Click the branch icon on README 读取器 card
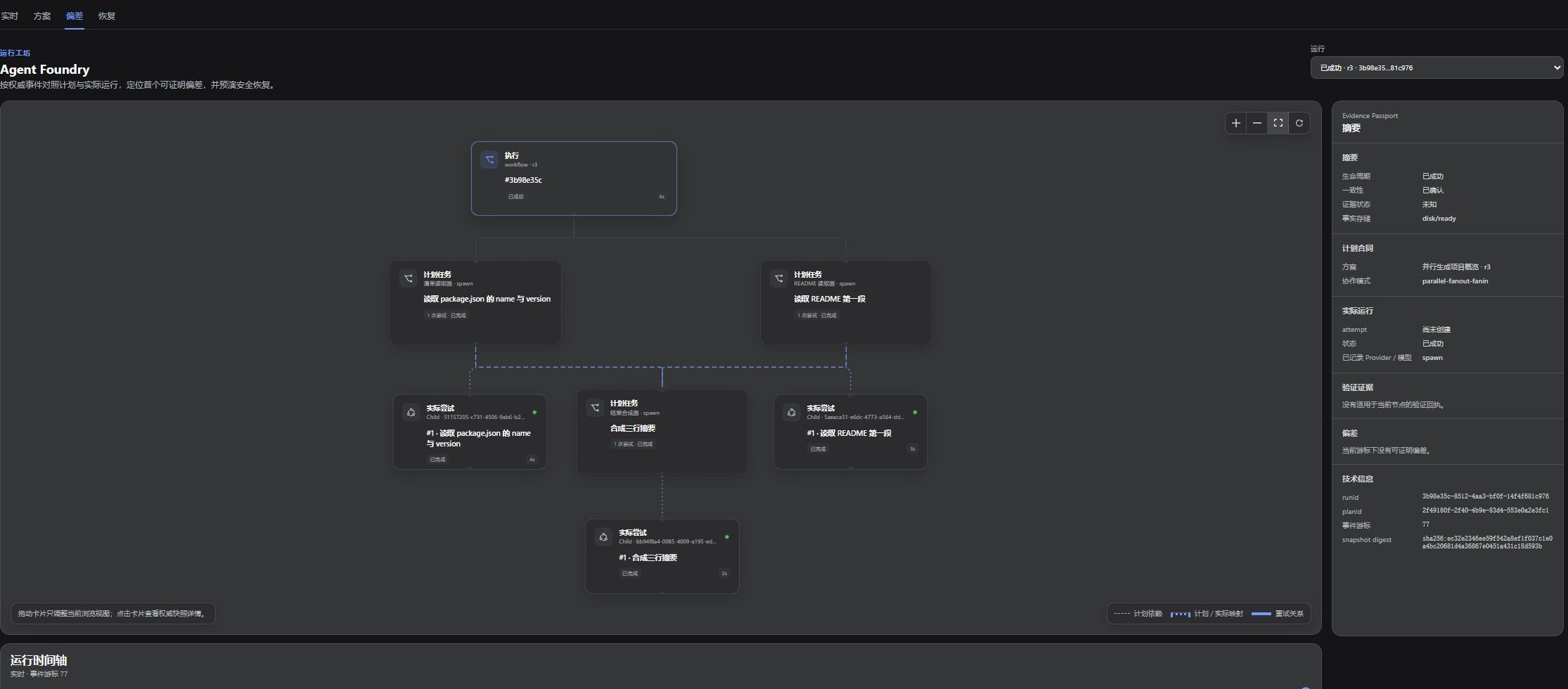Image resolution: width=1568 pixels, height=689 pixels. [779, 278]
